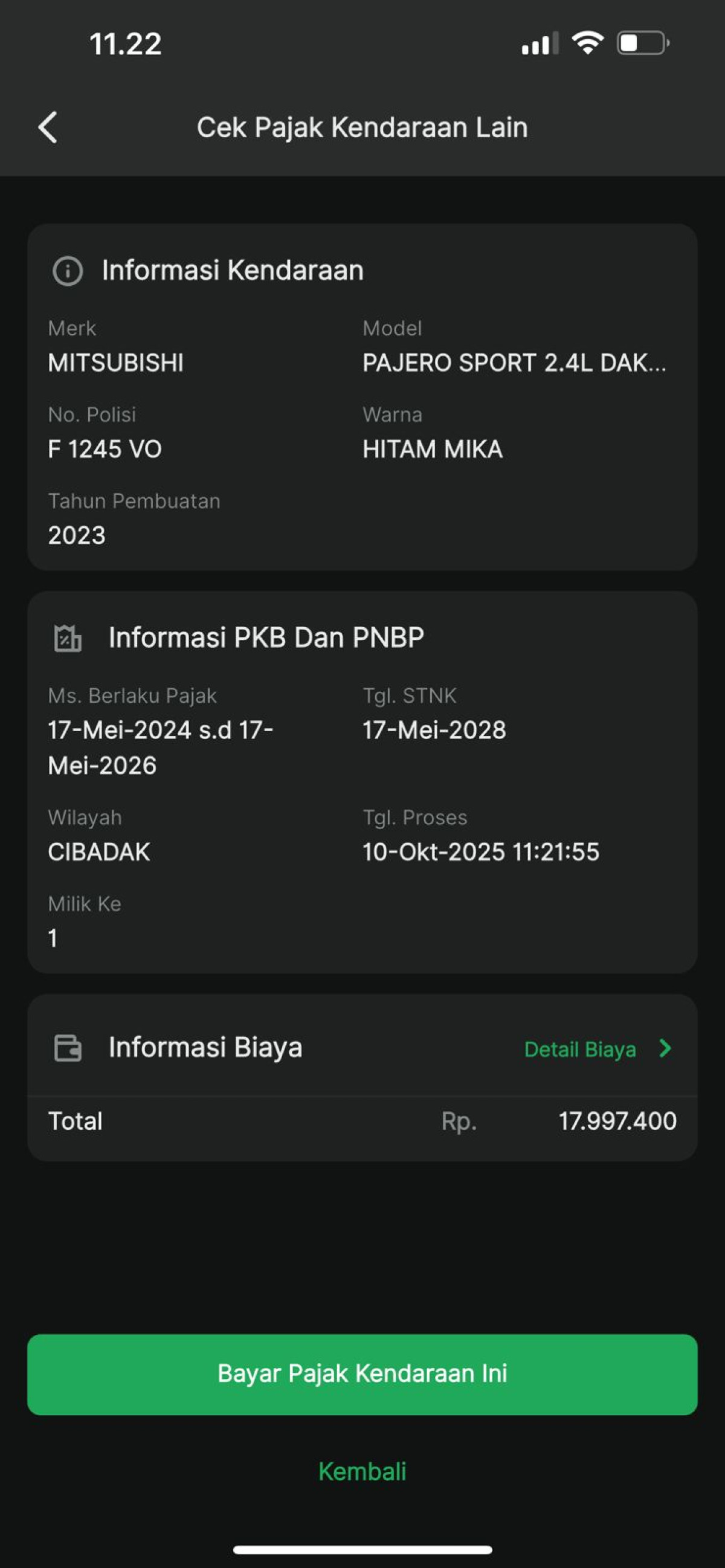This screenshot has height=1568, width=725.
Task: Tap the Cek Pajak Kendaraan Lain title
Action: coord(362,127)
